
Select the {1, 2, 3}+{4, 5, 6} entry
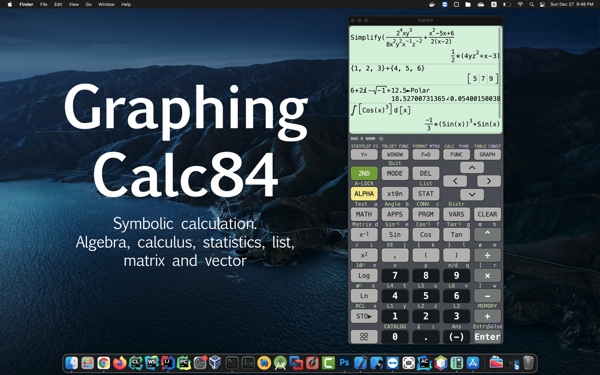(x=388, y=68)
